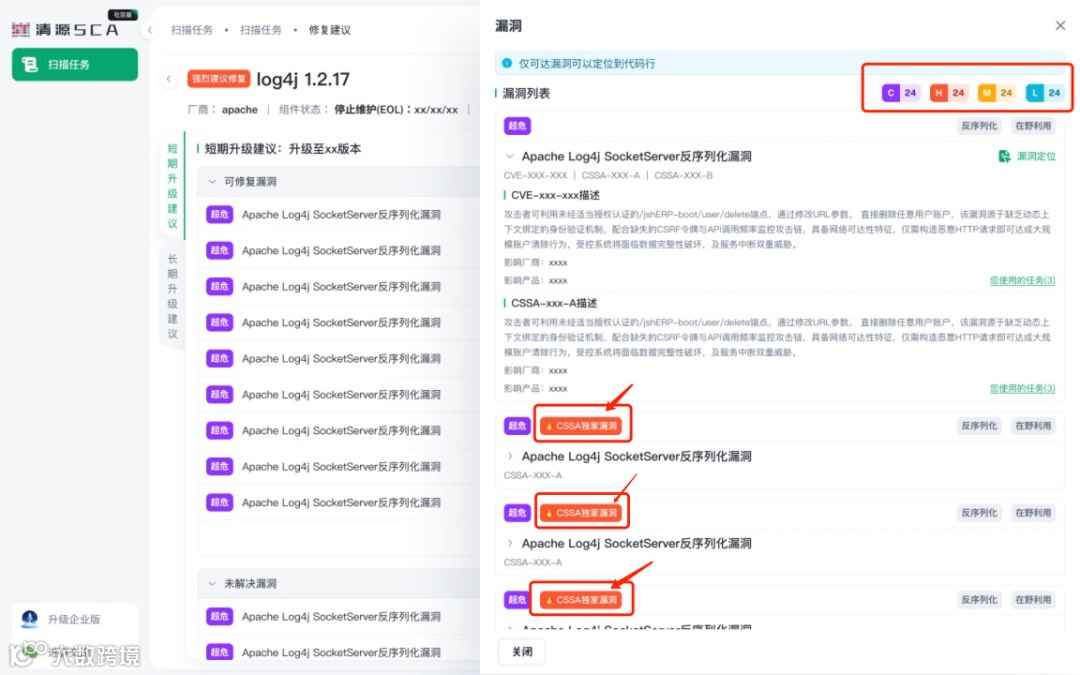Open 您使用的任务(3) link under CVE description
Screen dimensions: 1080x675
click(x=1022, y=280)
